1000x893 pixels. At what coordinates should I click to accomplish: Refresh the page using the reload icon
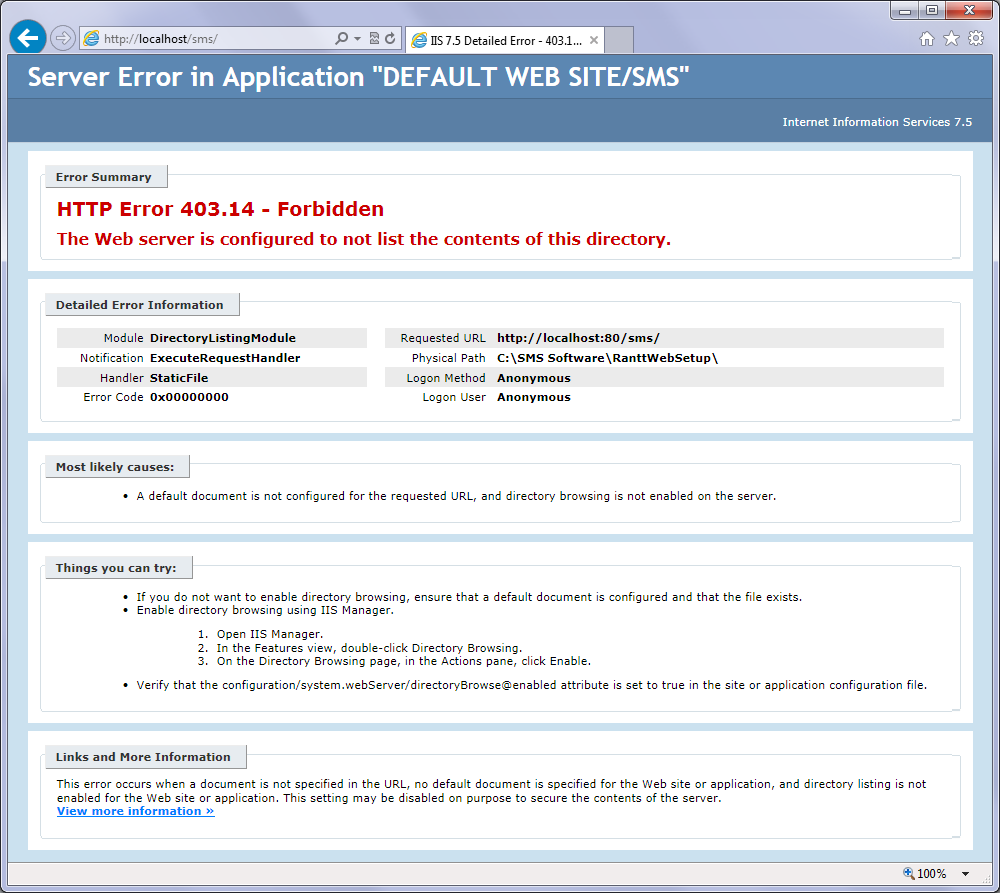(x=390, y=39)
